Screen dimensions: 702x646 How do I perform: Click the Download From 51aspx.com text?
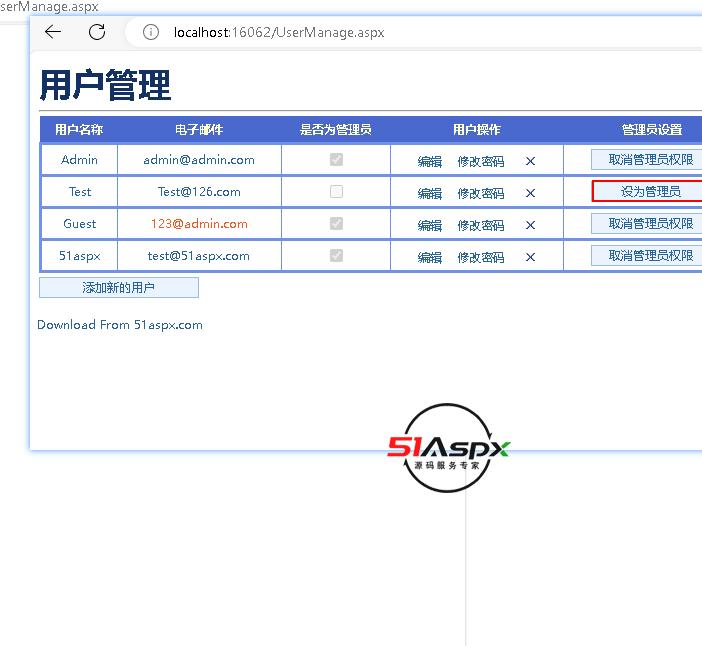coord(120,325)
